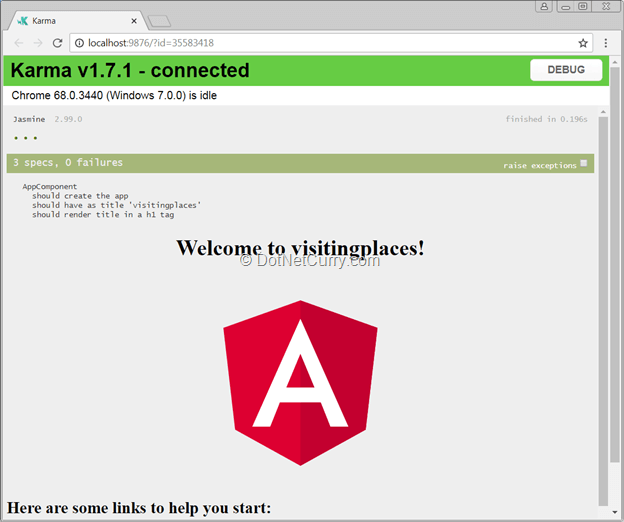
Task: Click the inner frame scroll-up arrow
Action: (x=603, y=112)
